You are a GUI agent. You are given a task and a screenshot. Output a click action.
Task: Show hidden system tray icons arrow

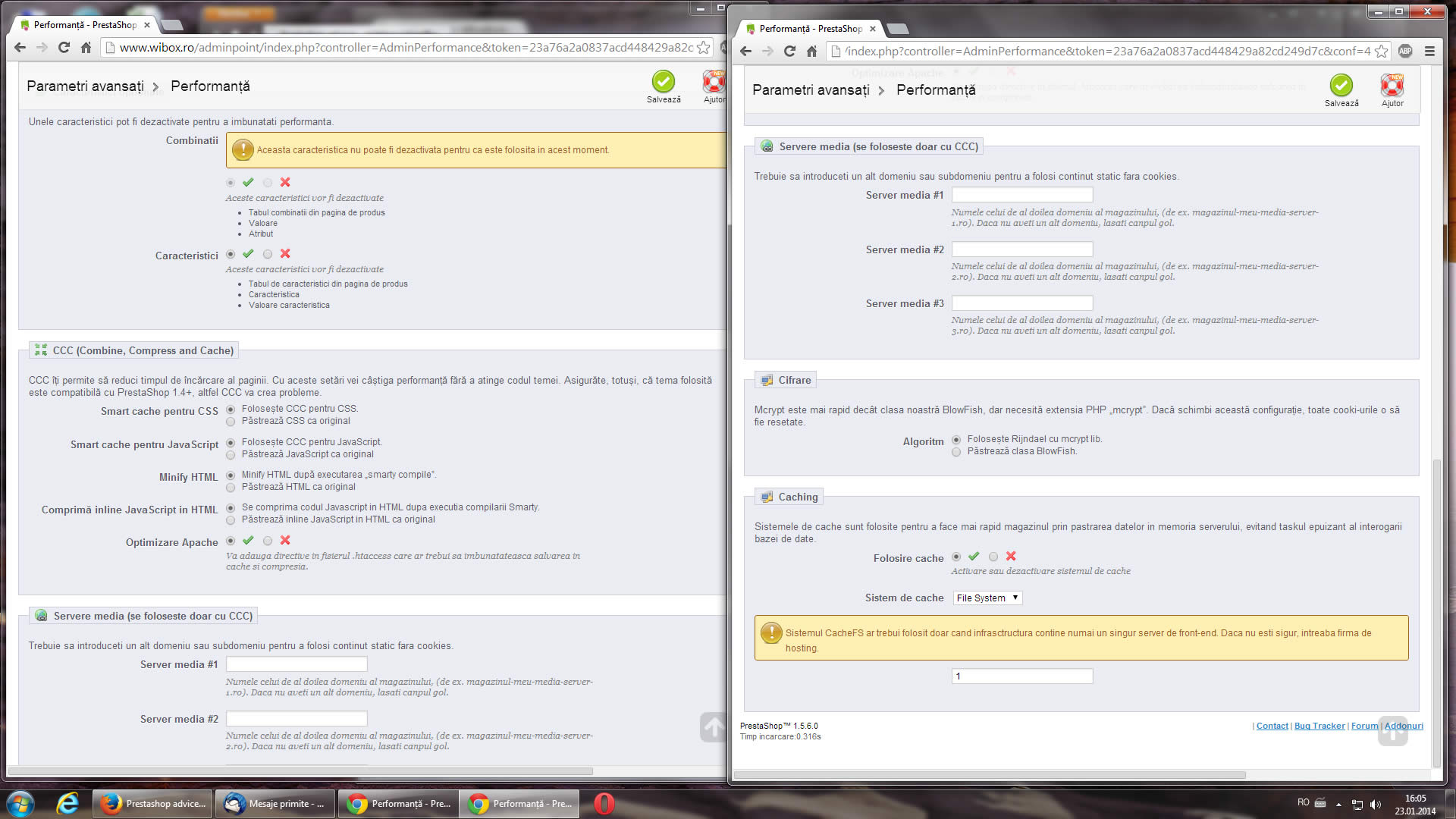pos(1338,805)
